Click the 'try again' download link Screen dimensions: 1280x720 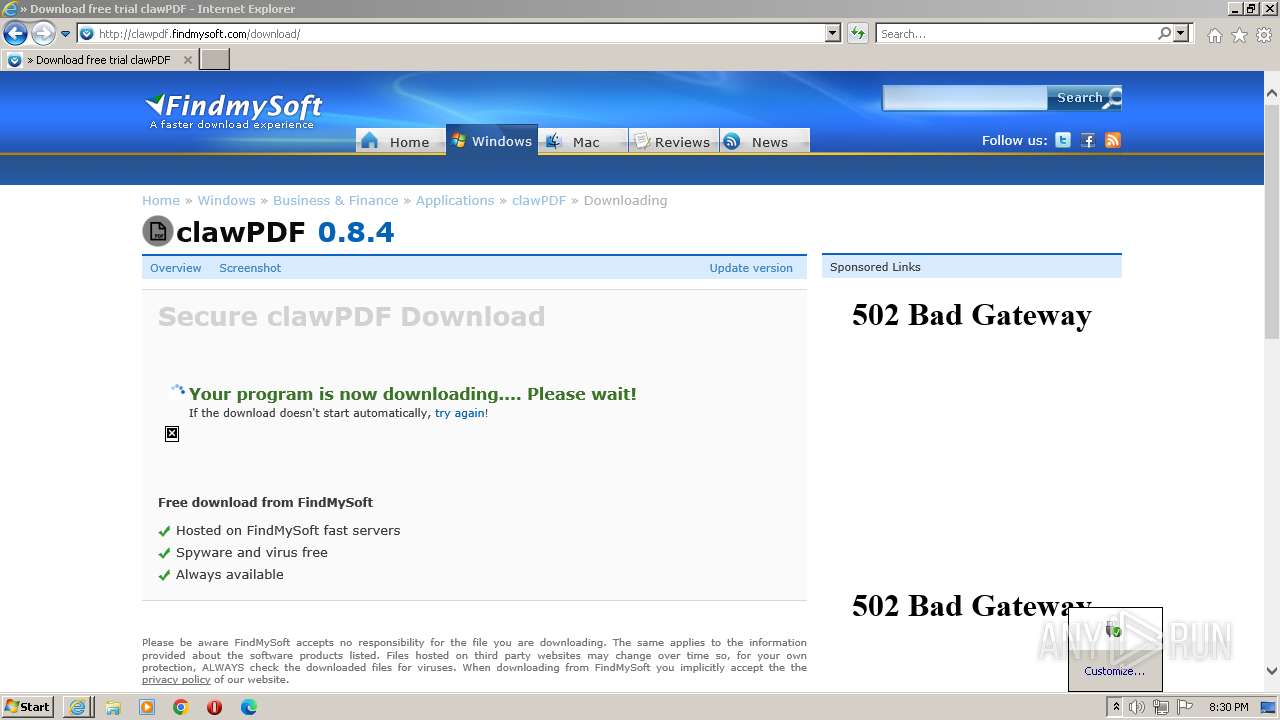coord(460,413)
